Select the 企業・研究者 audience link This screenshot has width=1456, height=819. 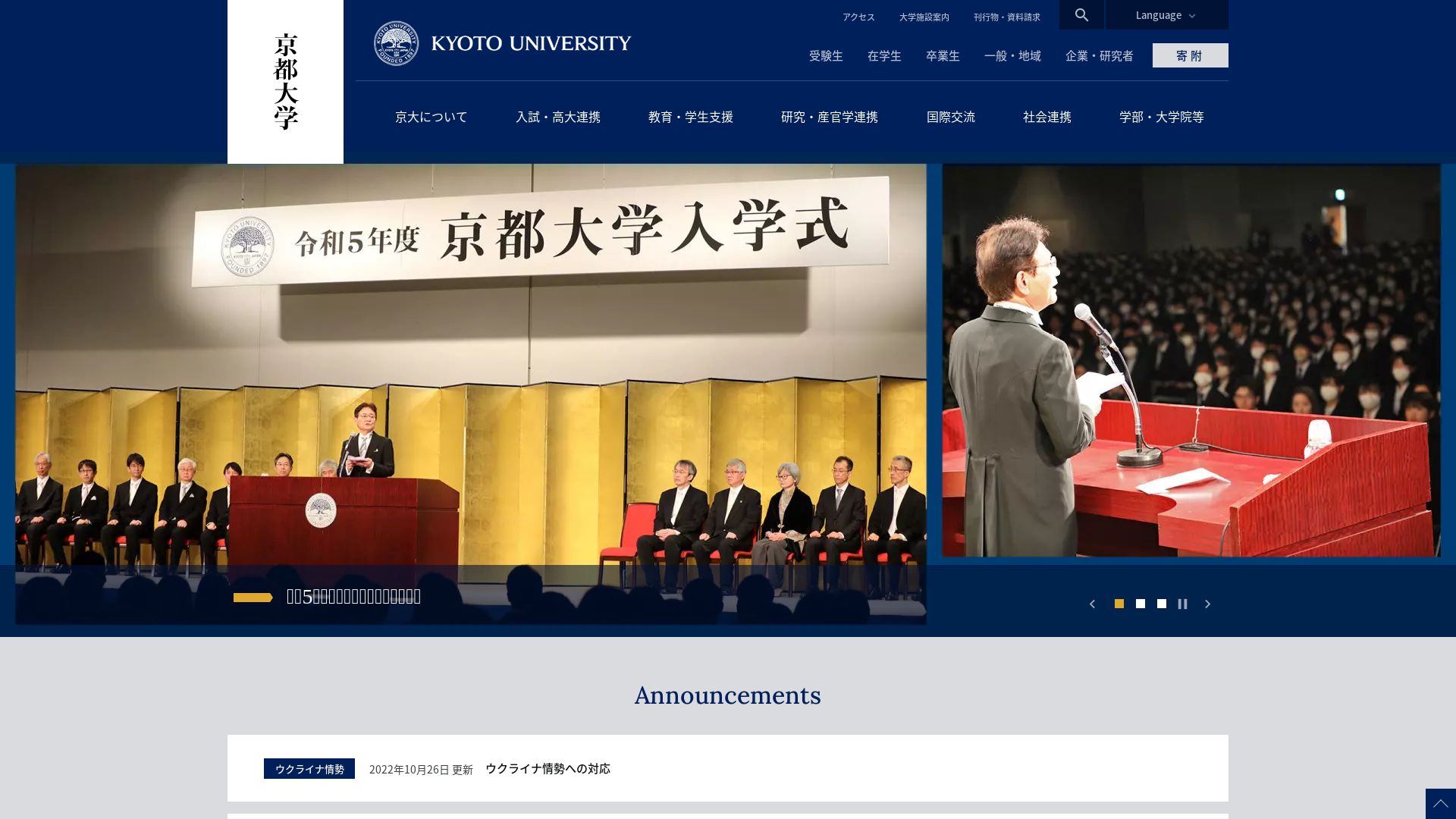pos(1099,55)
